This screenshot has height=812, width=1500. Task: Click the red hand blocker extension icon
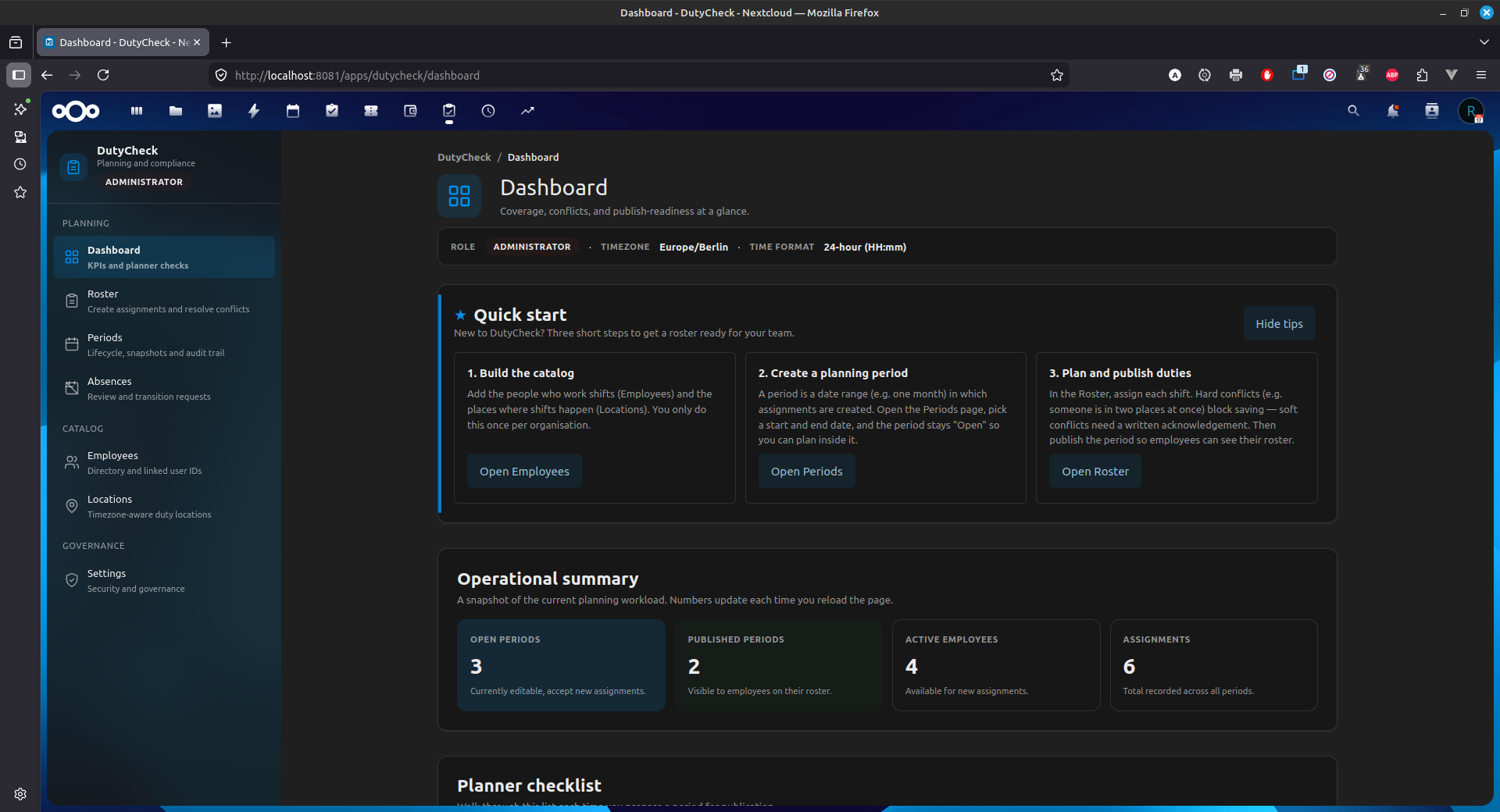pos(1267,75)
